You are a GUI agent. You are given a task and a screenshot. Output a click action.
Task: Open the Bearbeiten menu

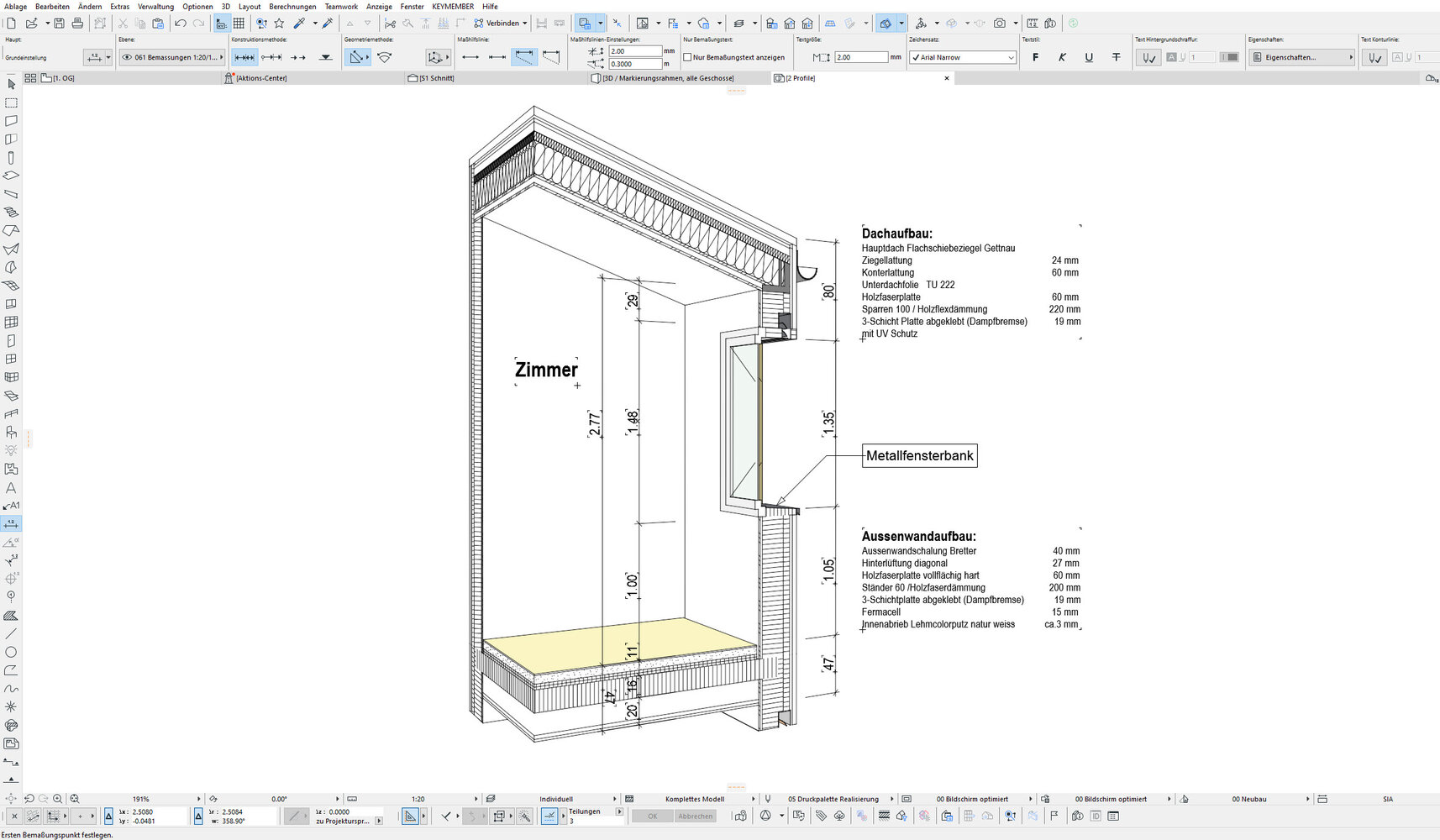[52, 6]
